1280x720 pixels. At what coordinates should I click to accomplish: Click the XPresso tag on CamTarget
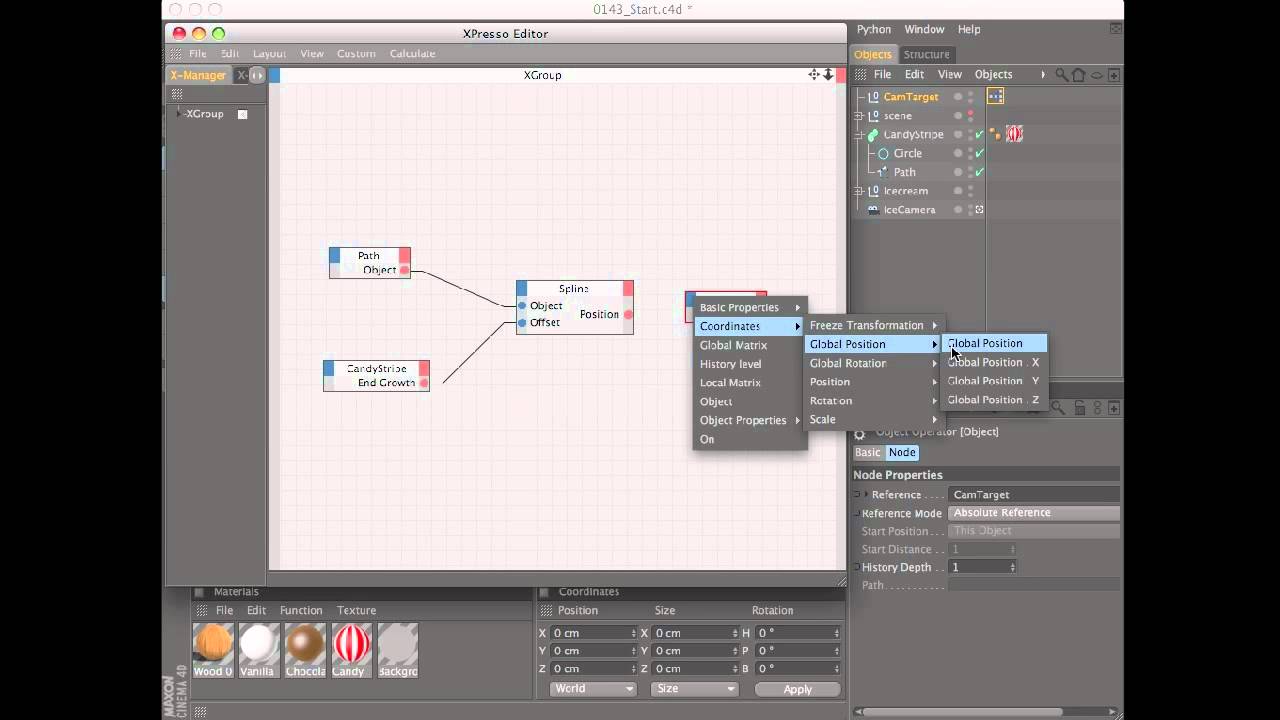(x=995, y=97)
